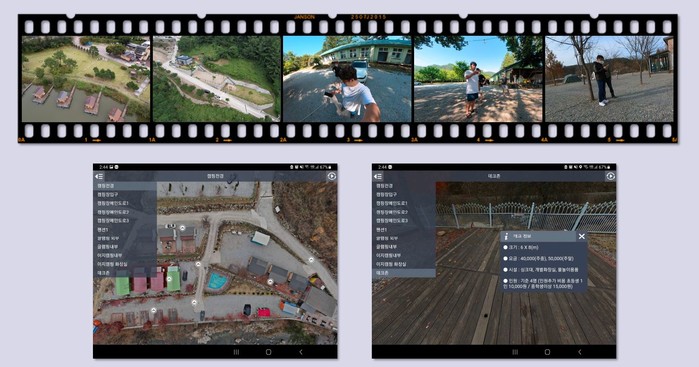Viewport: 699px width, 367px height.
Task: Tap hotspot arrow on the green roof tent
Action: [x=169, y=279]
